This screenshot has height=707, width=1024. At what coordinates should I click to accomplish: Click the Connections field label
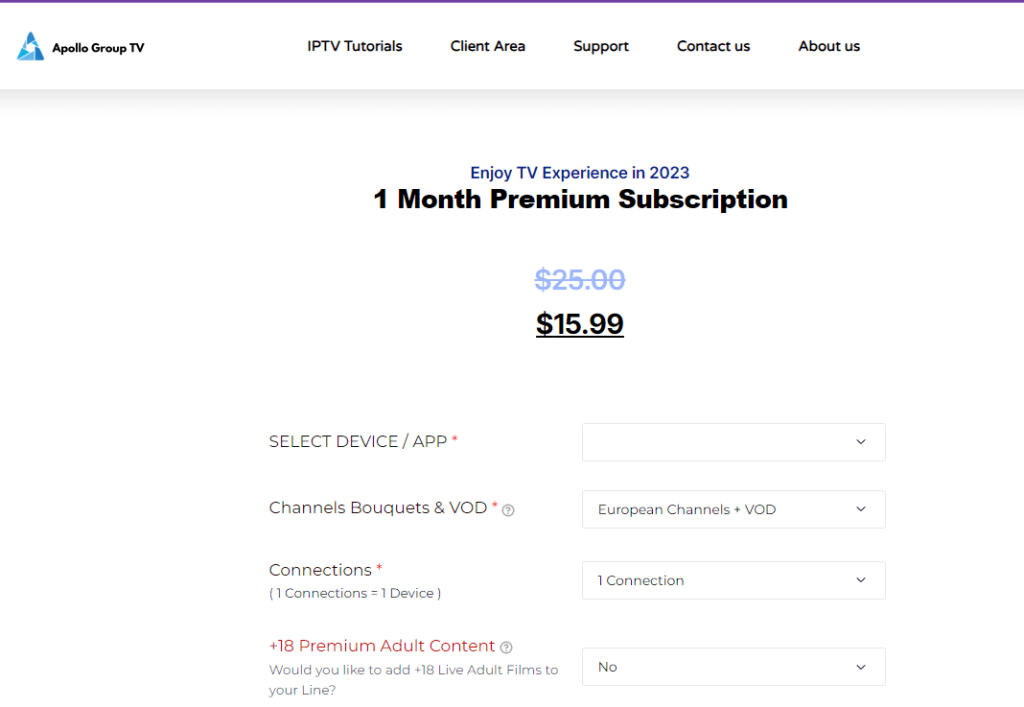click(x=320, y=570)
